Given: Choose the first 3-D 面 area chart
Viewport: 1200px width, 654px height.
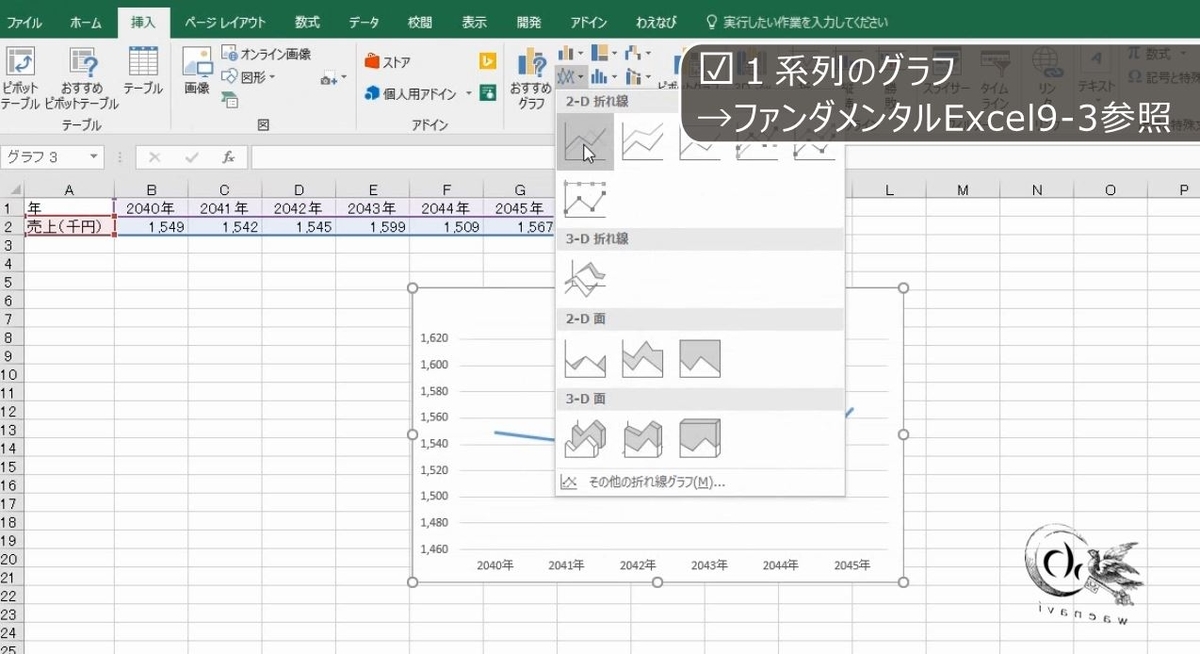Looking at the screenshot, I should [584, 437].
